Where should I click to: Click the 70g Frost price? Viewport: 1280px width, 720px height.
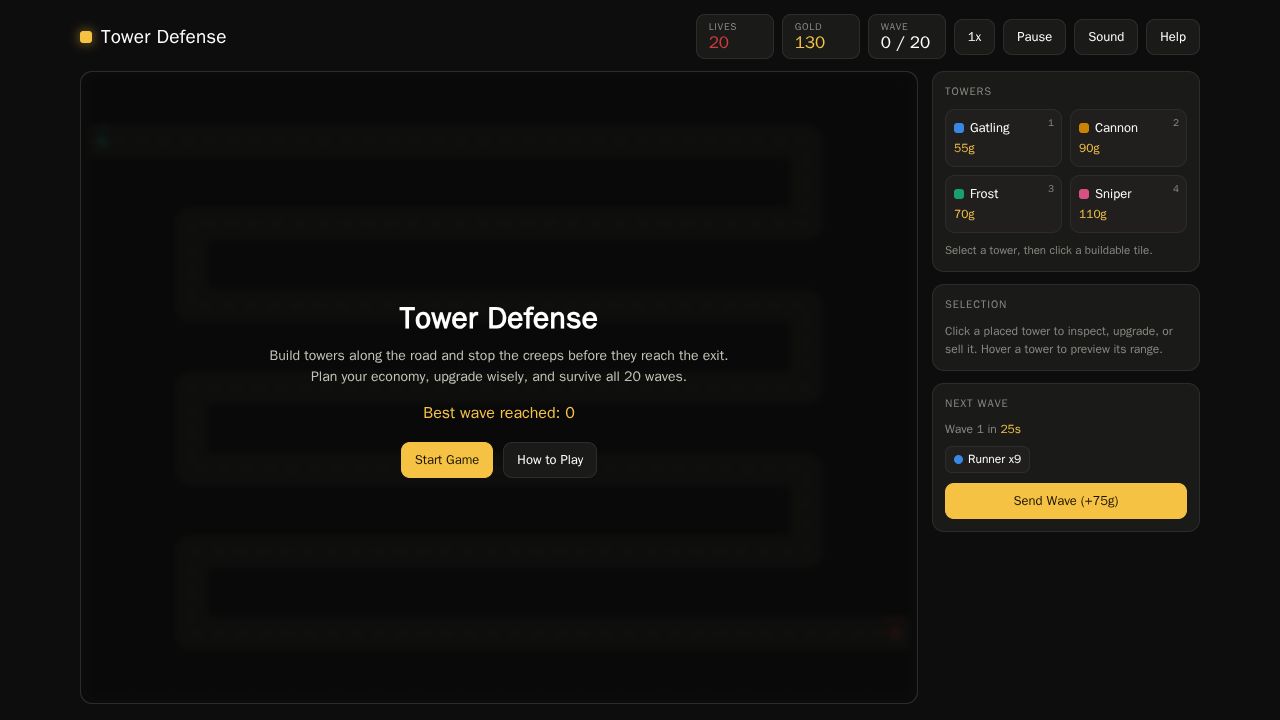coord(964,214)
